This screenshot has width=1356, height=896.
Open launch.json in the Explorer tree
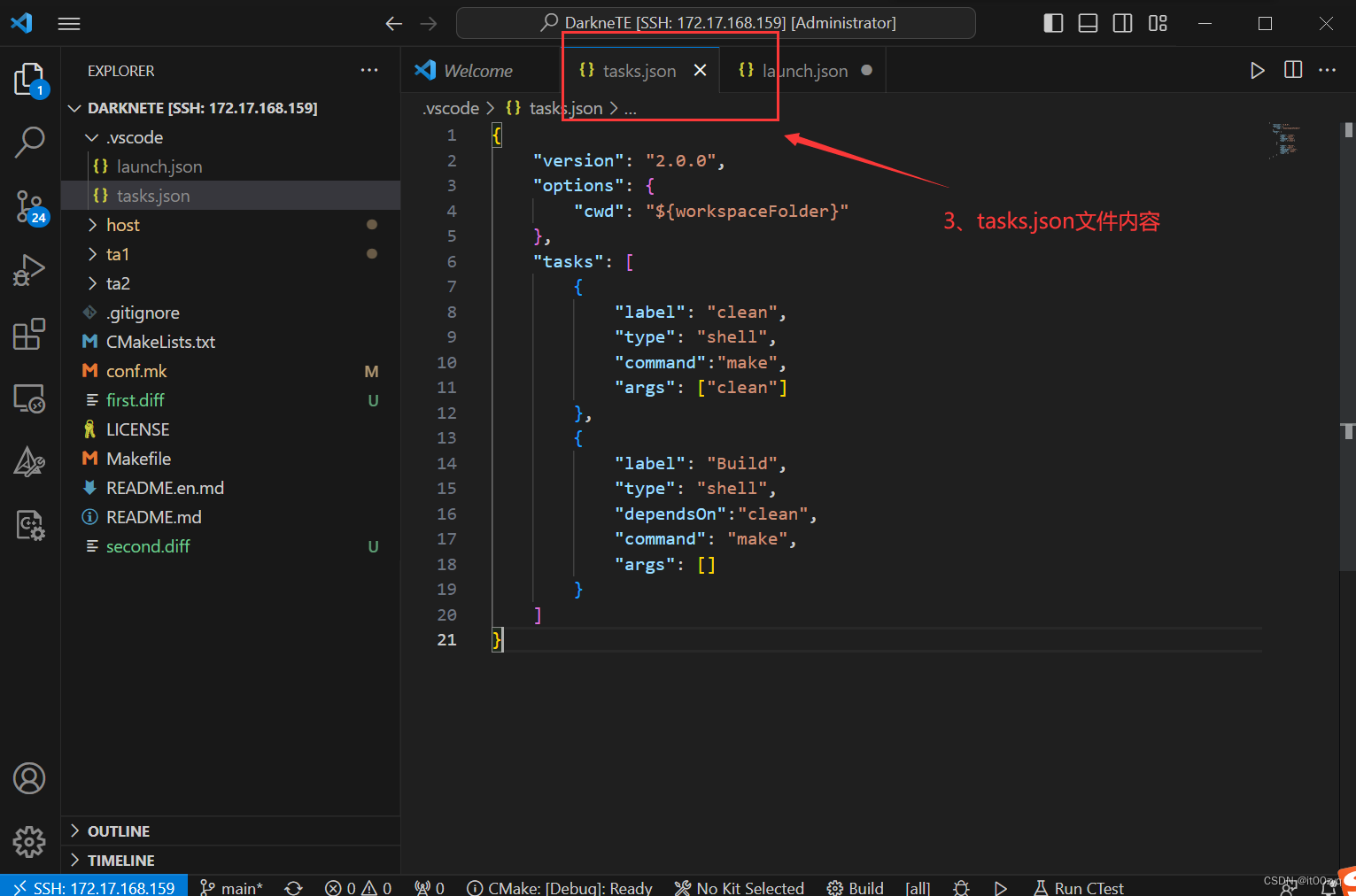coord(230,166)
